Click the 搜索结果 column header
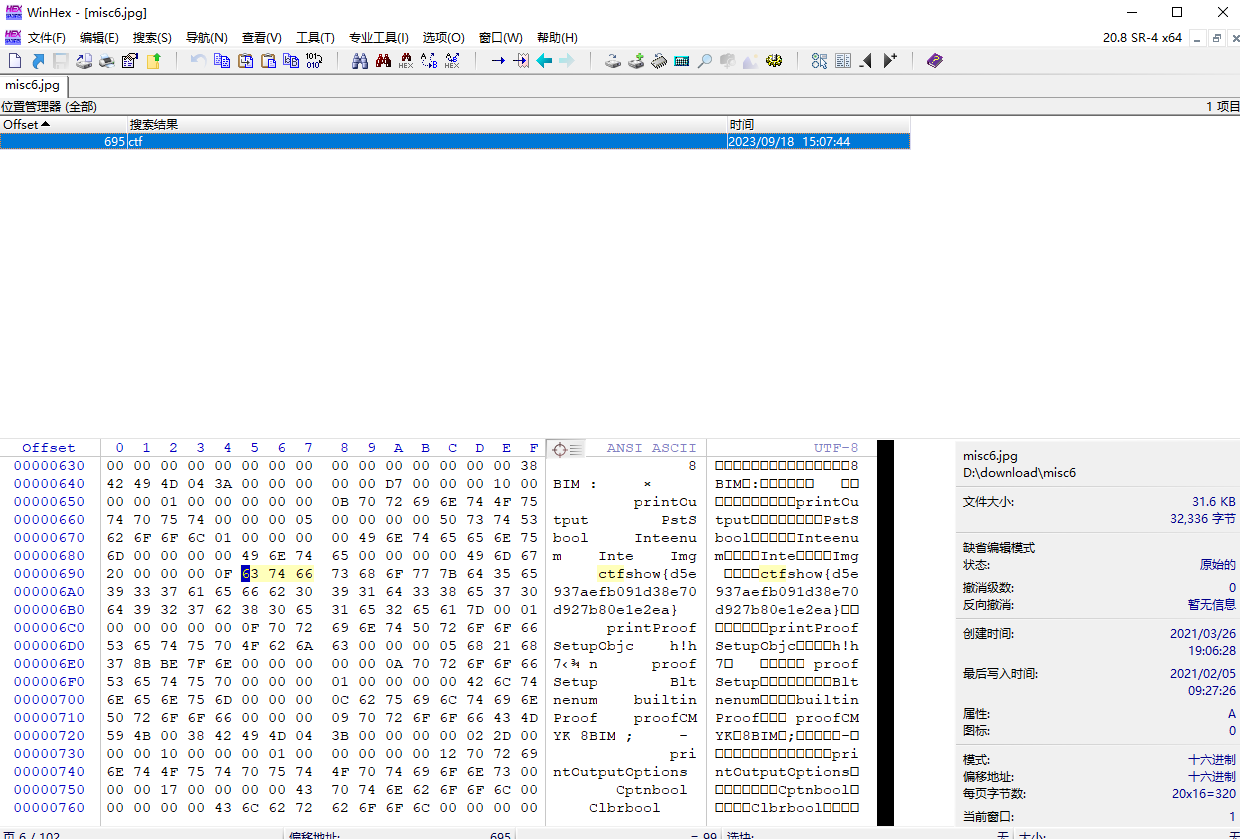The width and height of the screenshot is (1240, 839). point(427,125)
